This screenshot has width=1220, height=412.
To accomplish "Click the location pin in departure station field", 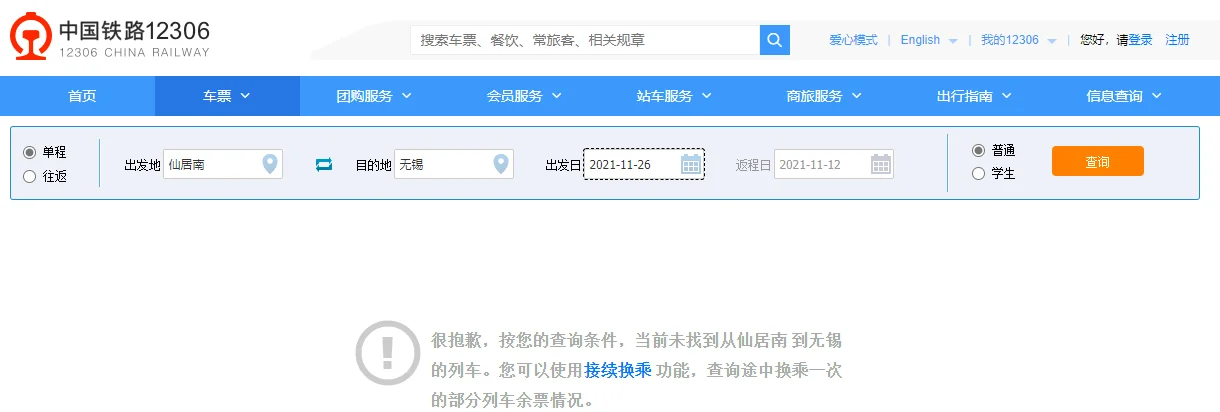I will point(269,164).
